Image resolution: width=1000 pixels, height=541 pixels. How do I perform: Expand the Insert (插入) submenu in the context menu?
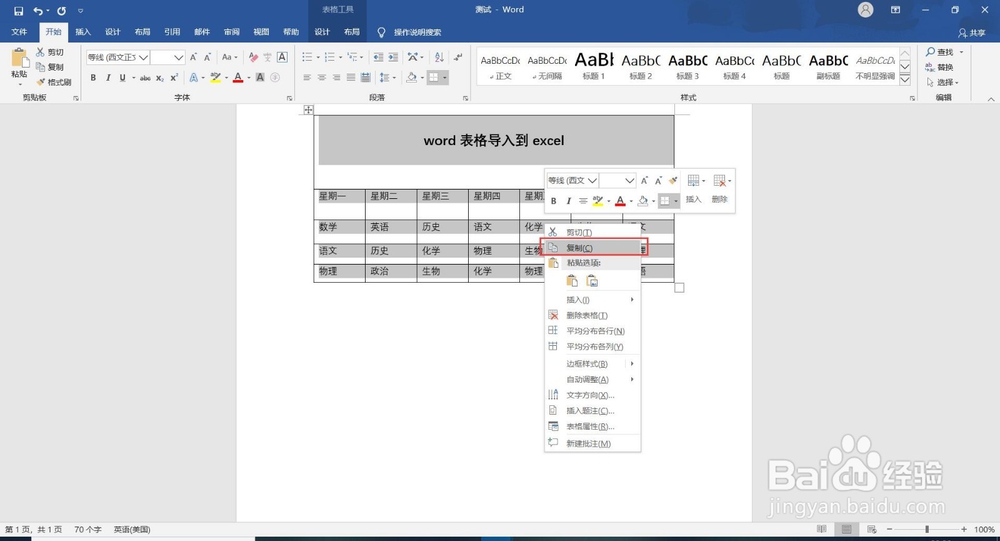point(592,300)
